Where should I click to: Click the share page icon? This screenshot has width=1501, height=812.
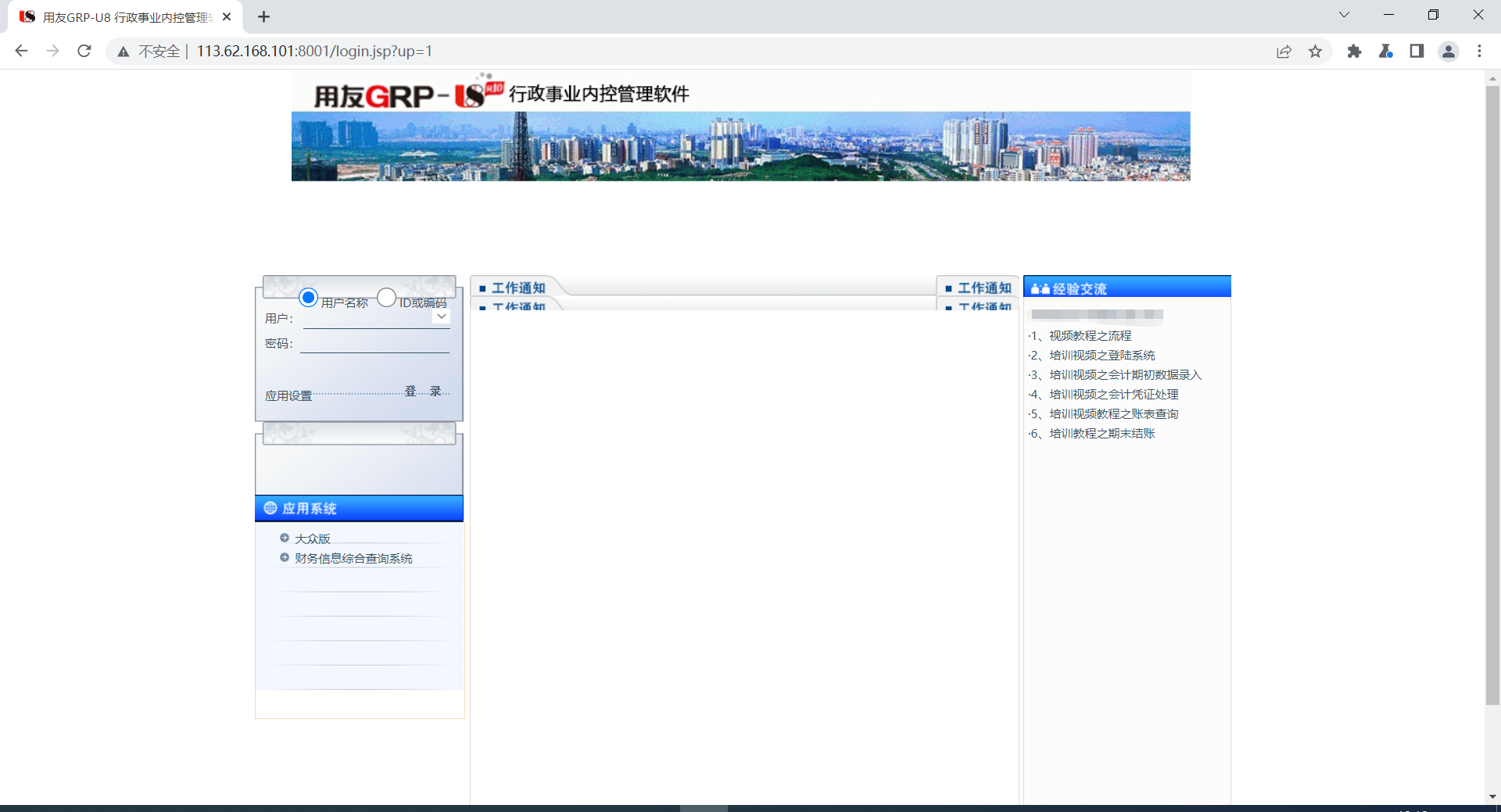tap(1284, 51)
